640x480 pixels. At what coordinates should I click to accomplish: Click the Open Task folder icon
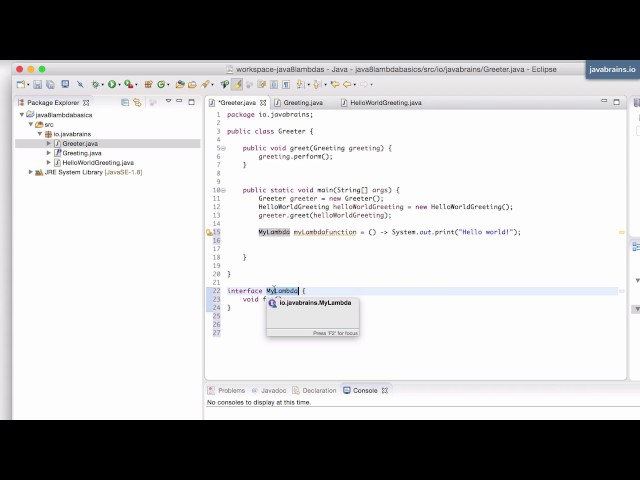(x=192, y=84)
